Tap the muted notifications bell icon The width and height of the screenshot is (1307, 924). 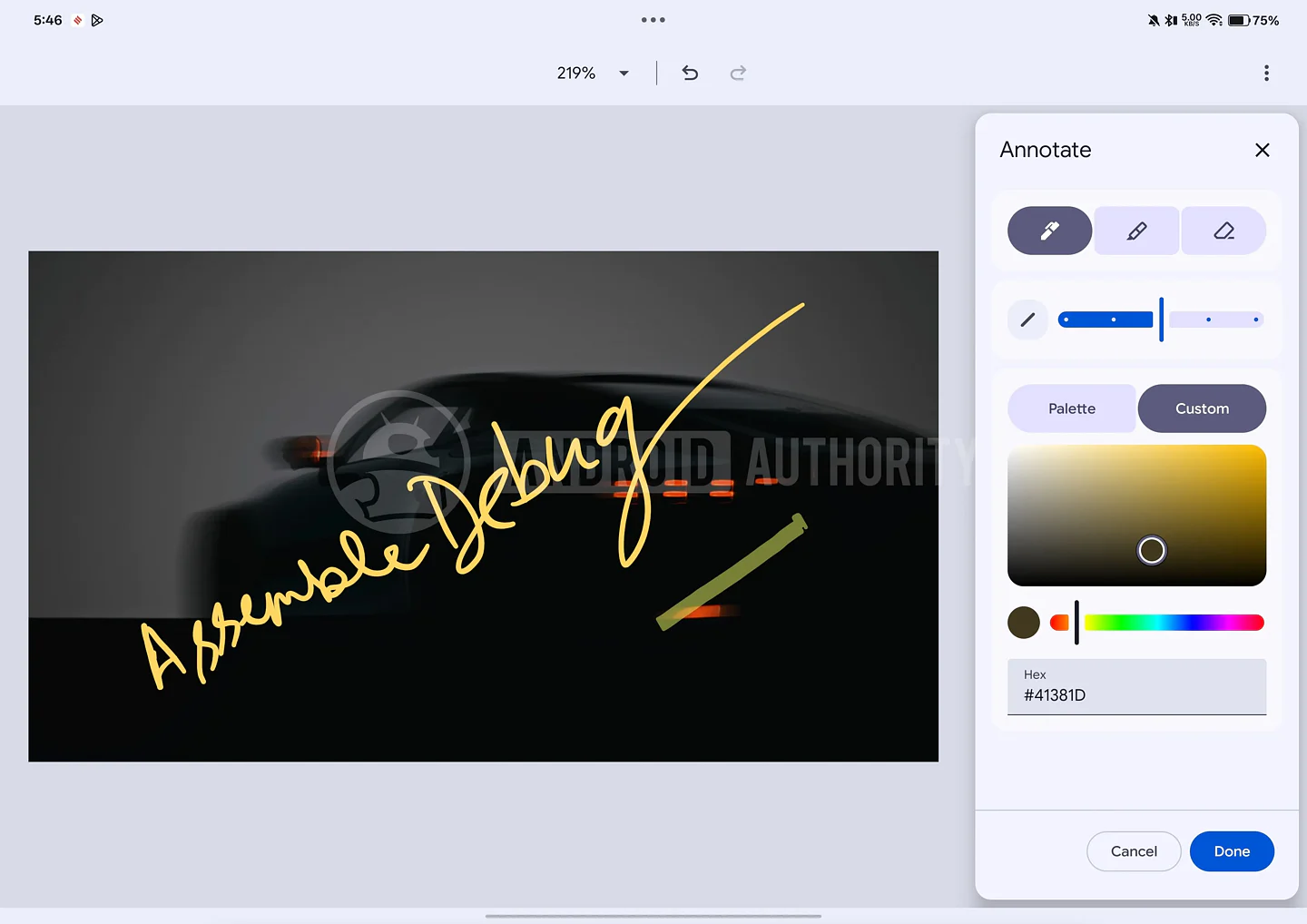(1153, 20)
